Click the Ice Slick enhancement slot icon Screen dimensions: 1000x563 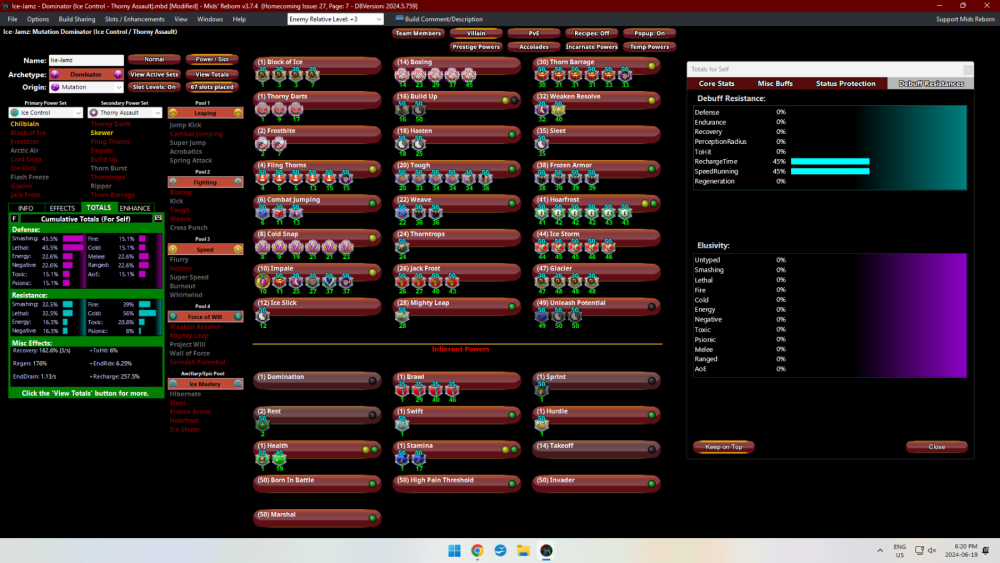[x=263, y=315]
